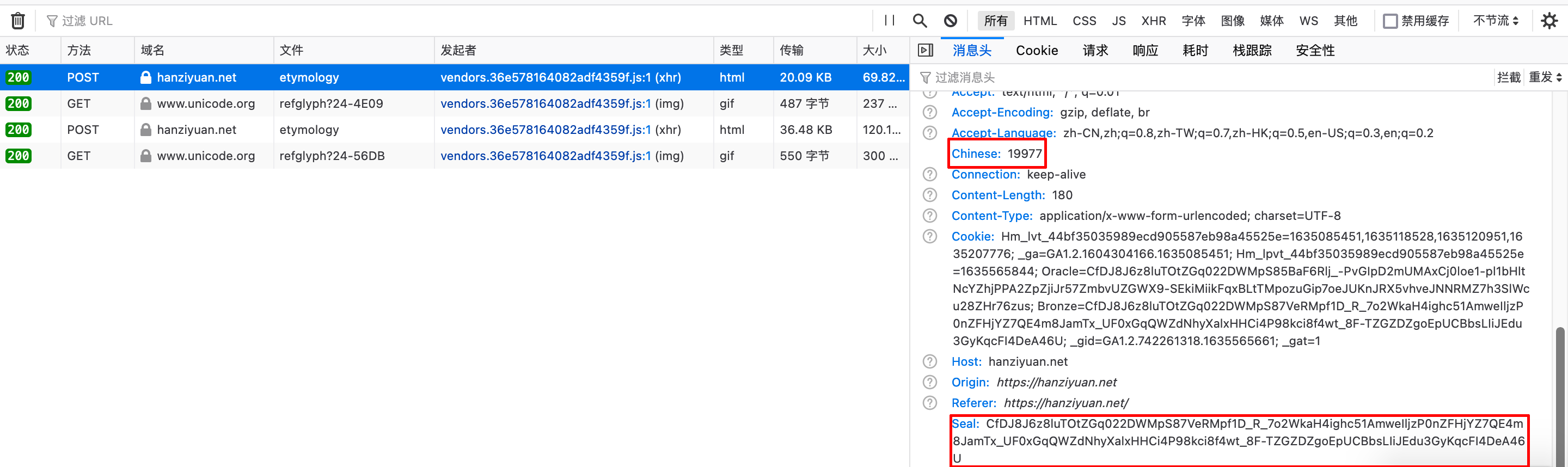Clear the network log with trash icon
The width and height of the screenshot is (1568, 467).
click(19, 21)
